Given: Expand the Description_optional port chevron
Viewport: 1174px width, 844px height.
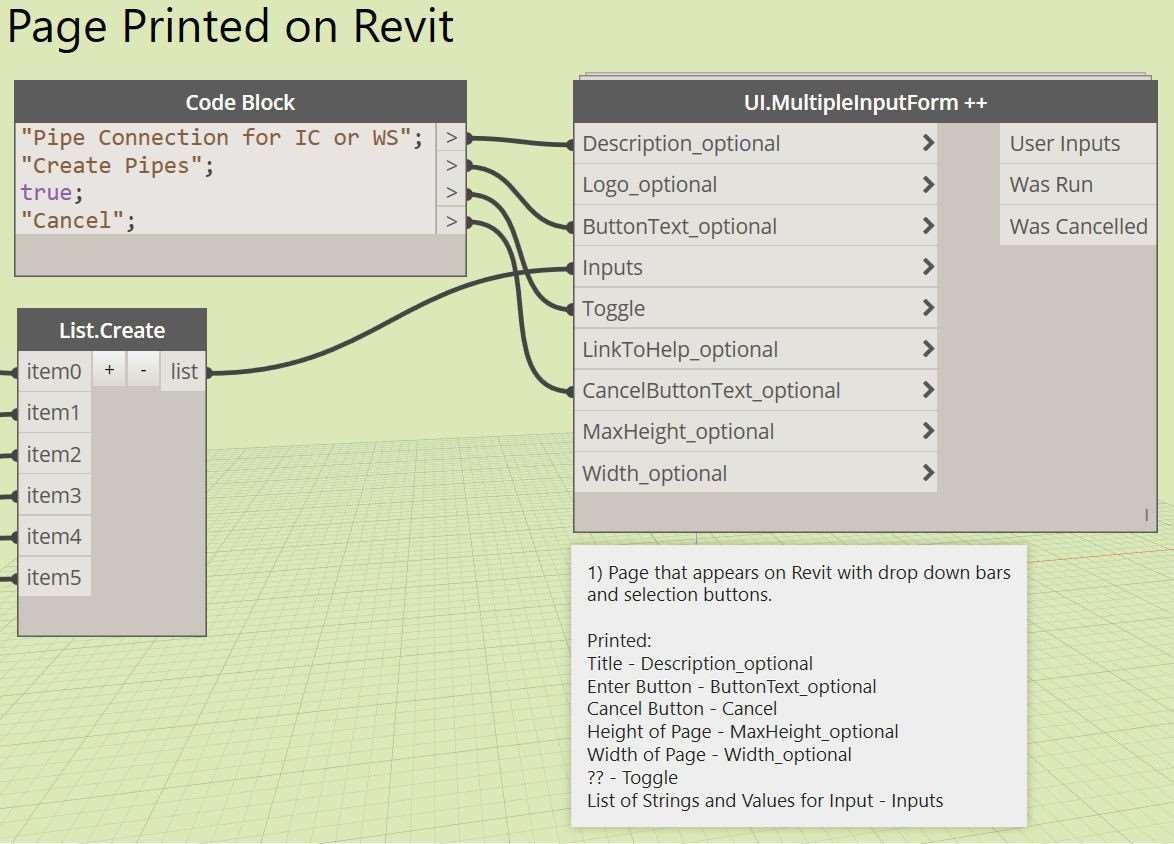Looking at the screenshot, I should pos(928,143).
